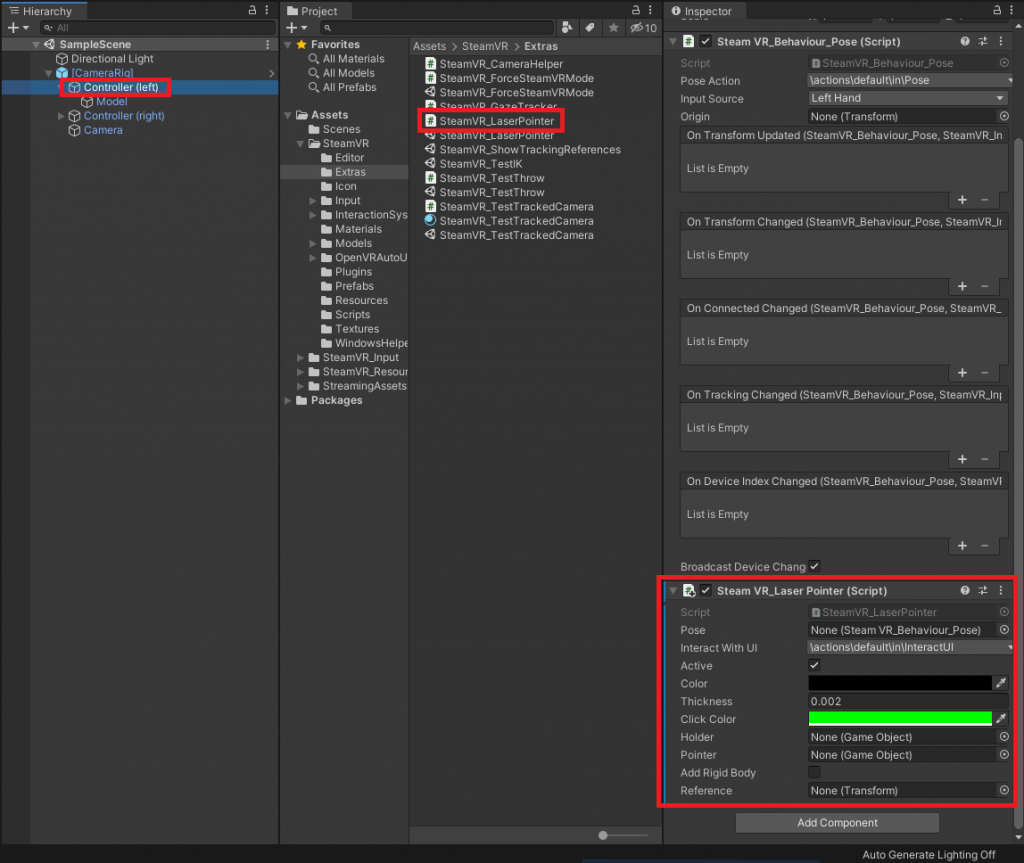
Task: Open Steam VR_Laser Pointer component context menu
Action: (1001, 591)
